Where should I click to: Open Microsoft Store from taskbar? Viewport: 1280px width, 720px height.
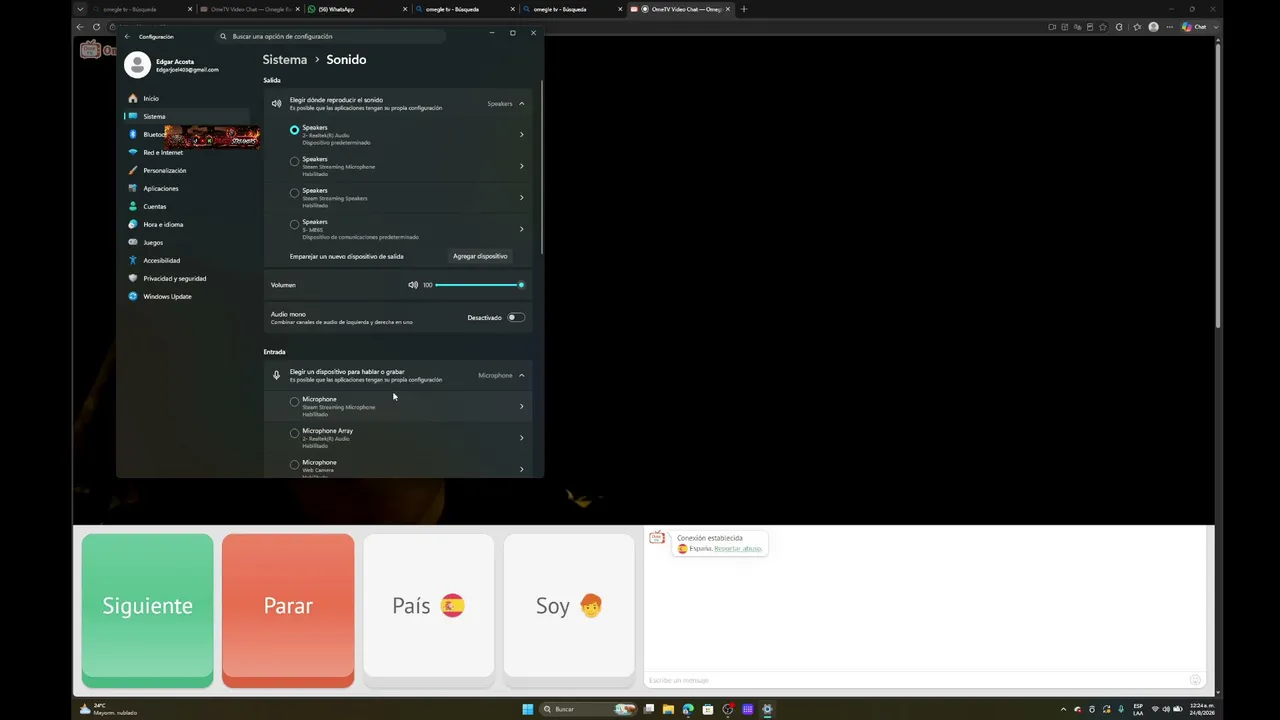pyautogui.click(x=708, y=709)
